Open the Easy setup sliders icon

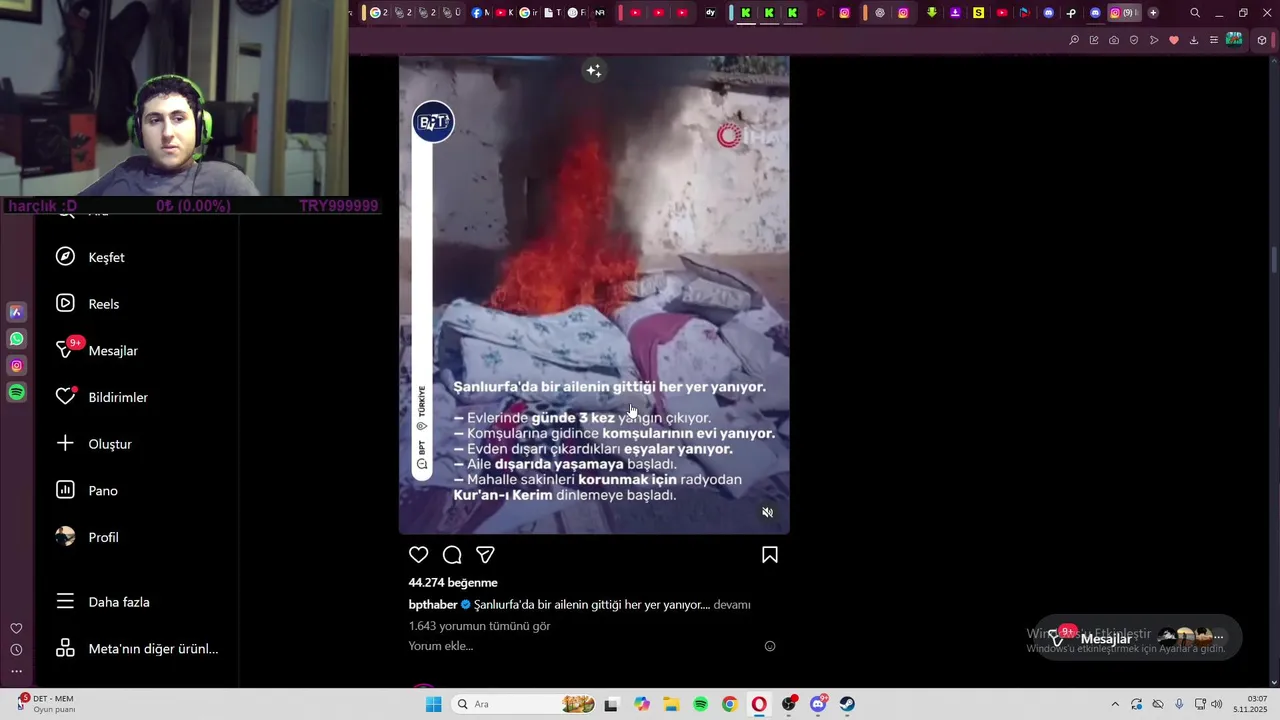1214,40
